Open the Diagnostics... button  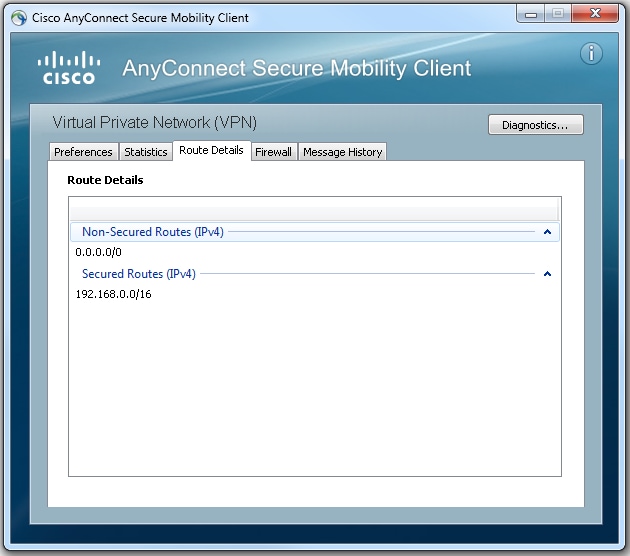click(536, 125)
